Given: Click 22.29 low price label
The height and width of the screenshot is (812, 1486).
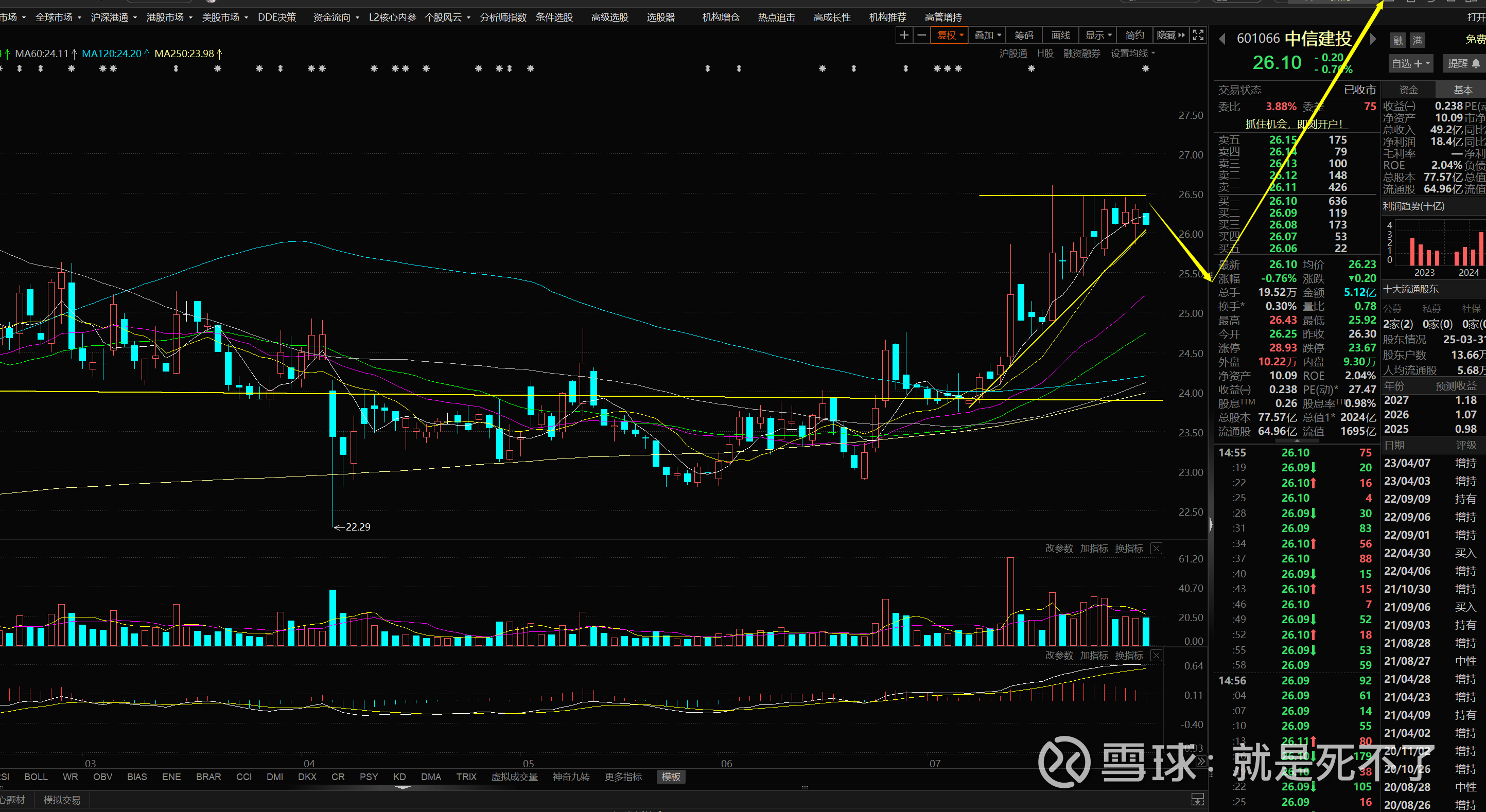Looking at the screenshot, I should point(358,526).
